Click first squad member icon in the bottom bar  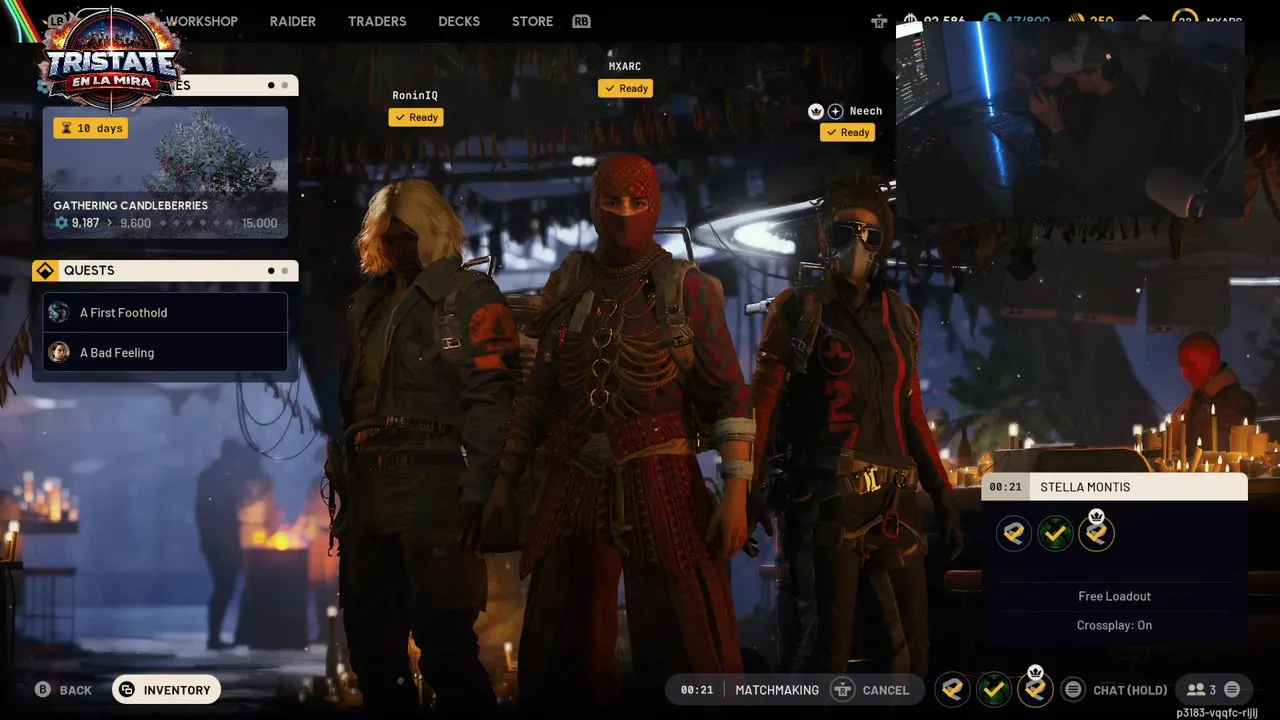952,689
